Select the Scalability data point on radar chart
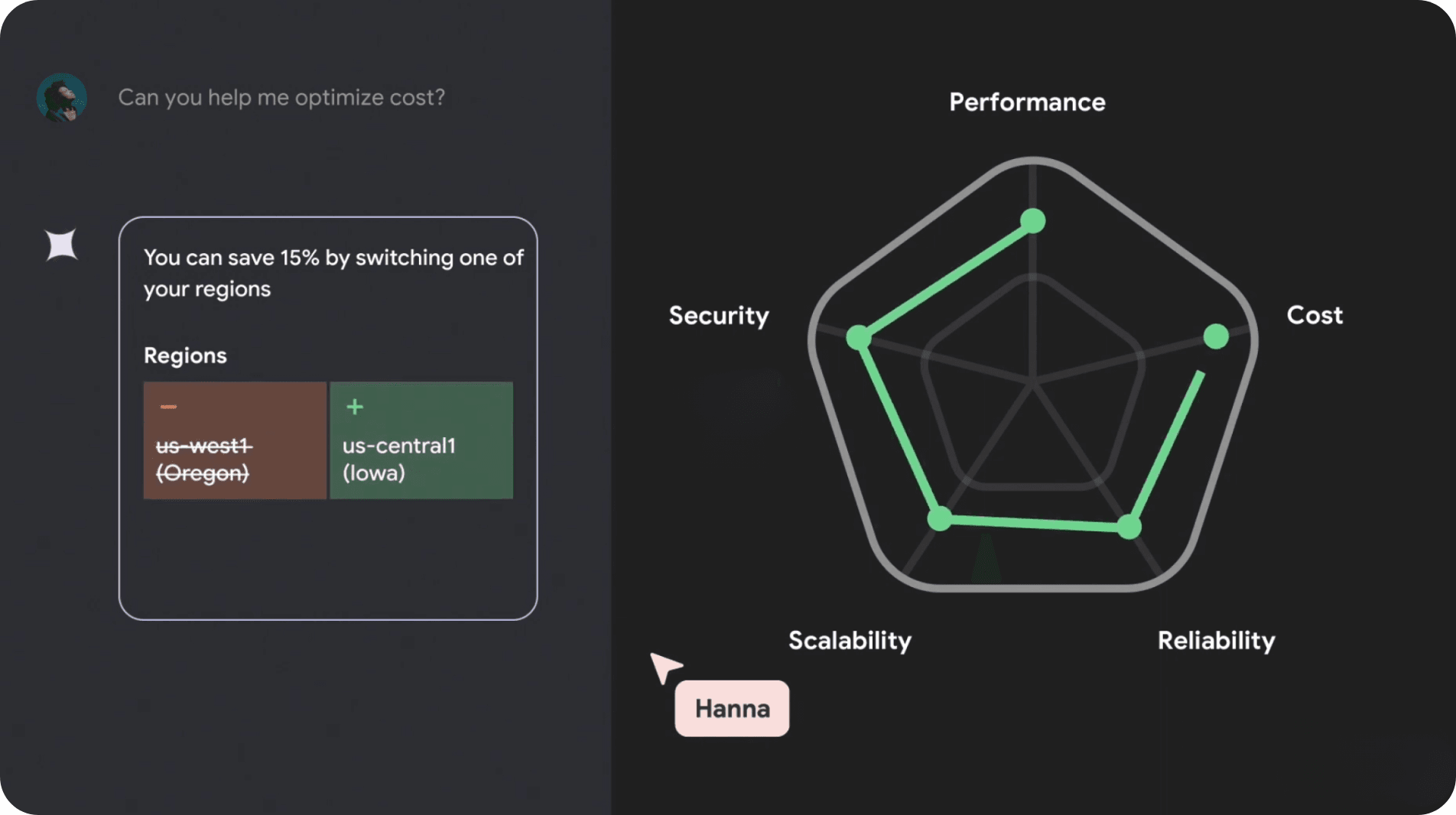This screenshot has width=1456, height=815. coord(940,518)
